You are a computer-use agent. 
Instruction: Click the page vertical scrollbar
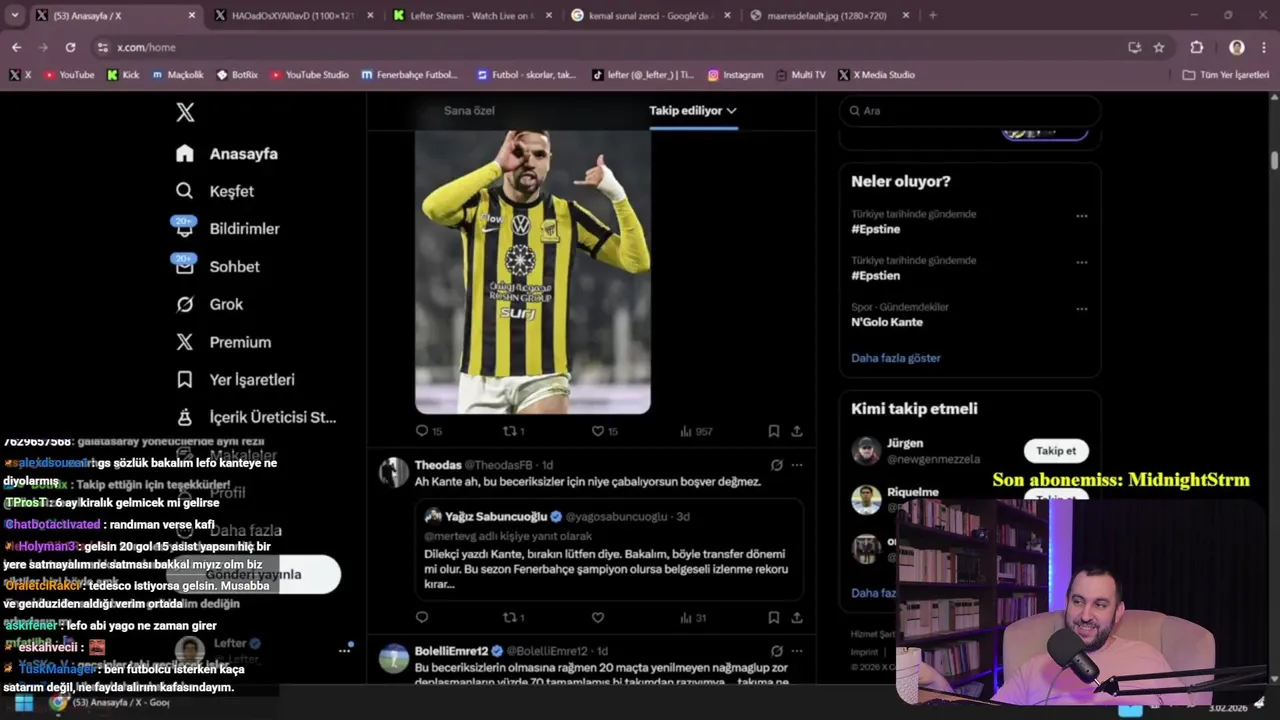(x=1274, y=160)
